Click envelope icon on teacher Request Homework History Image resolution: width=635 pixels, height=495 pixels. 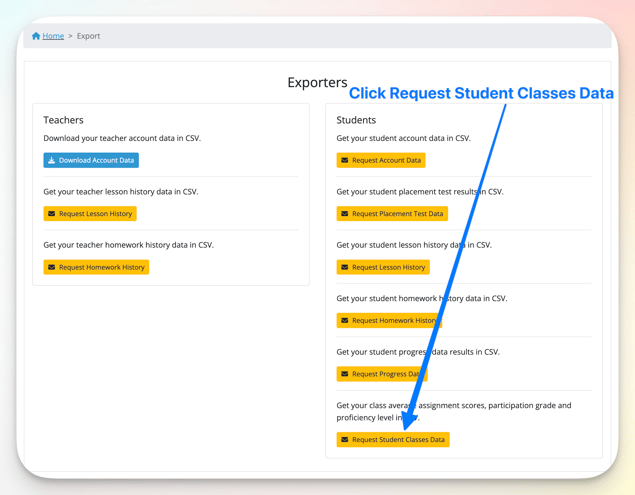click(52, 267)
